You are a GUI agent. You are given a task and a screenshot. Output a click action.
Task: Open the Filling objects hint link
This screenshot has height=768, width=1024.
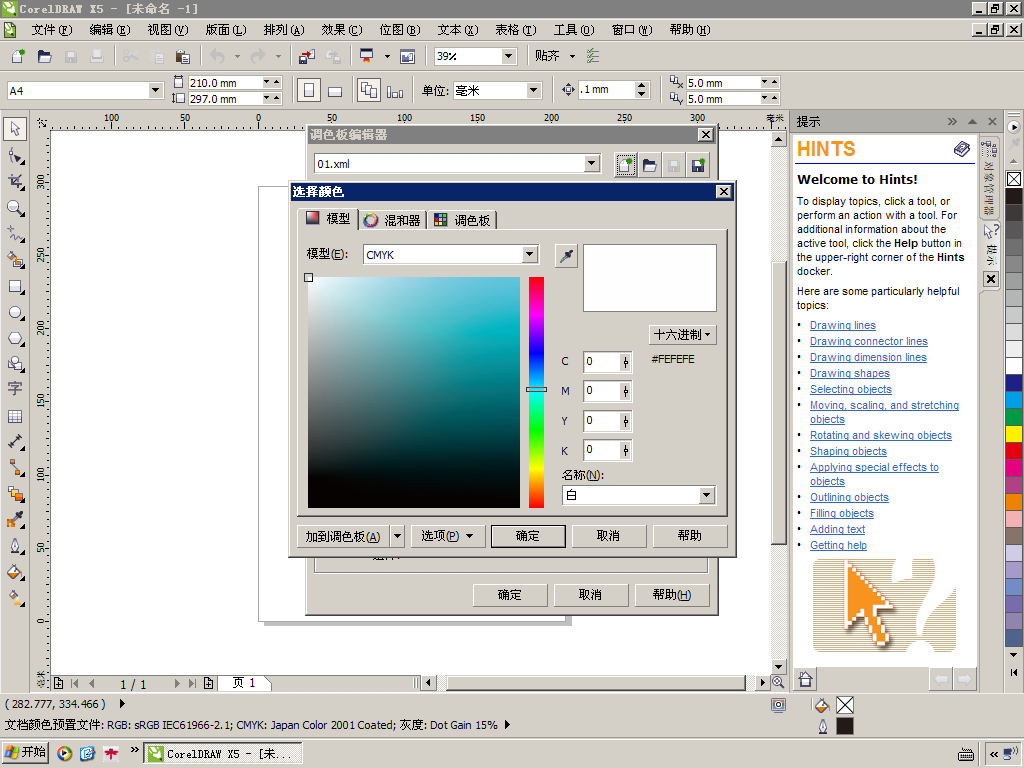(x=842, y=513)
